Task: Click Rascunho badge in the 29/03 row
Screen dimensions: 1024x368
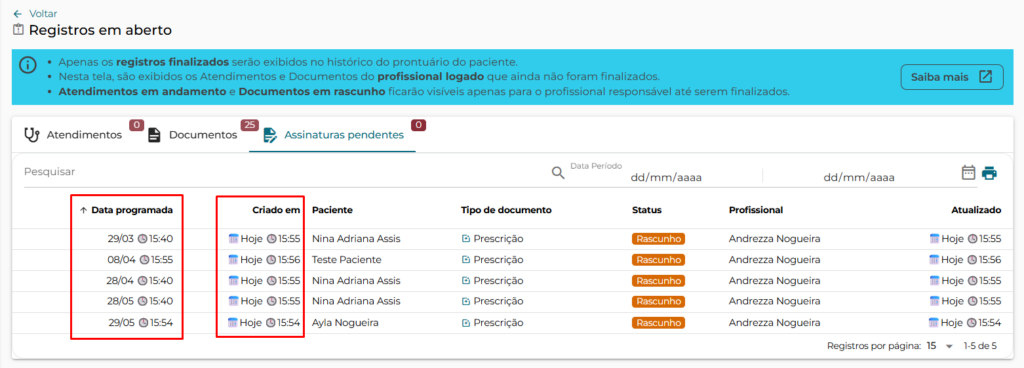Action: (x=658, y=239)
